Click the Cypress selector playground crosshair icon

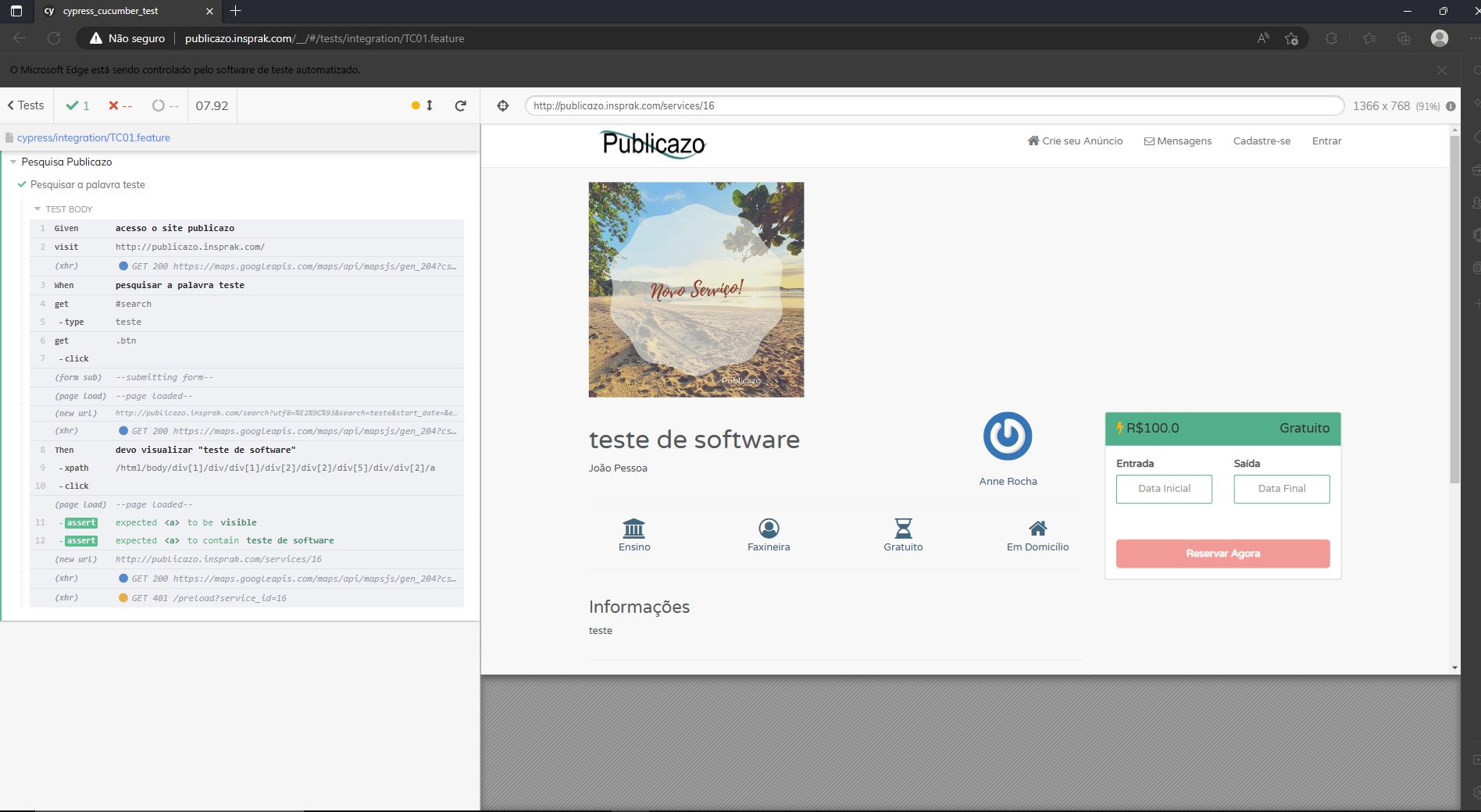point(503,105)
